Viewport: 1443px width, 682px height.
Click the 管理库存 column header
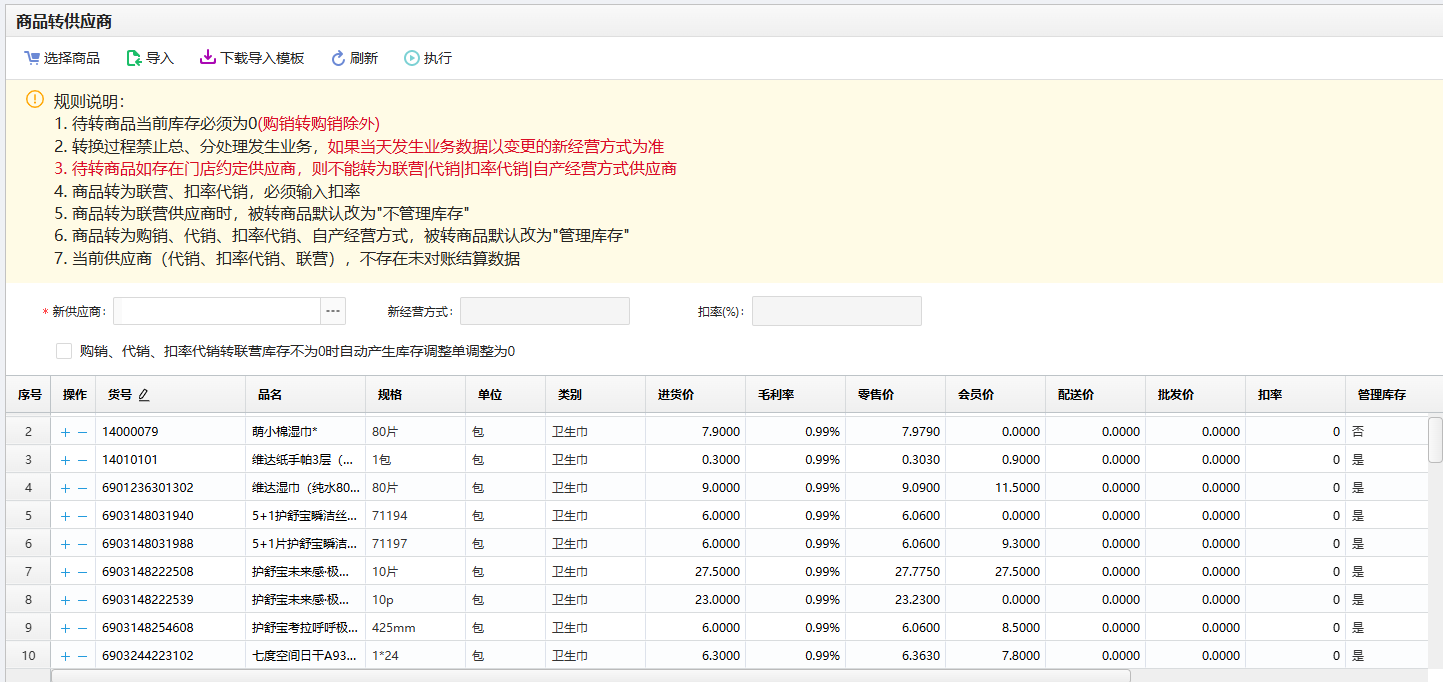1381,395
